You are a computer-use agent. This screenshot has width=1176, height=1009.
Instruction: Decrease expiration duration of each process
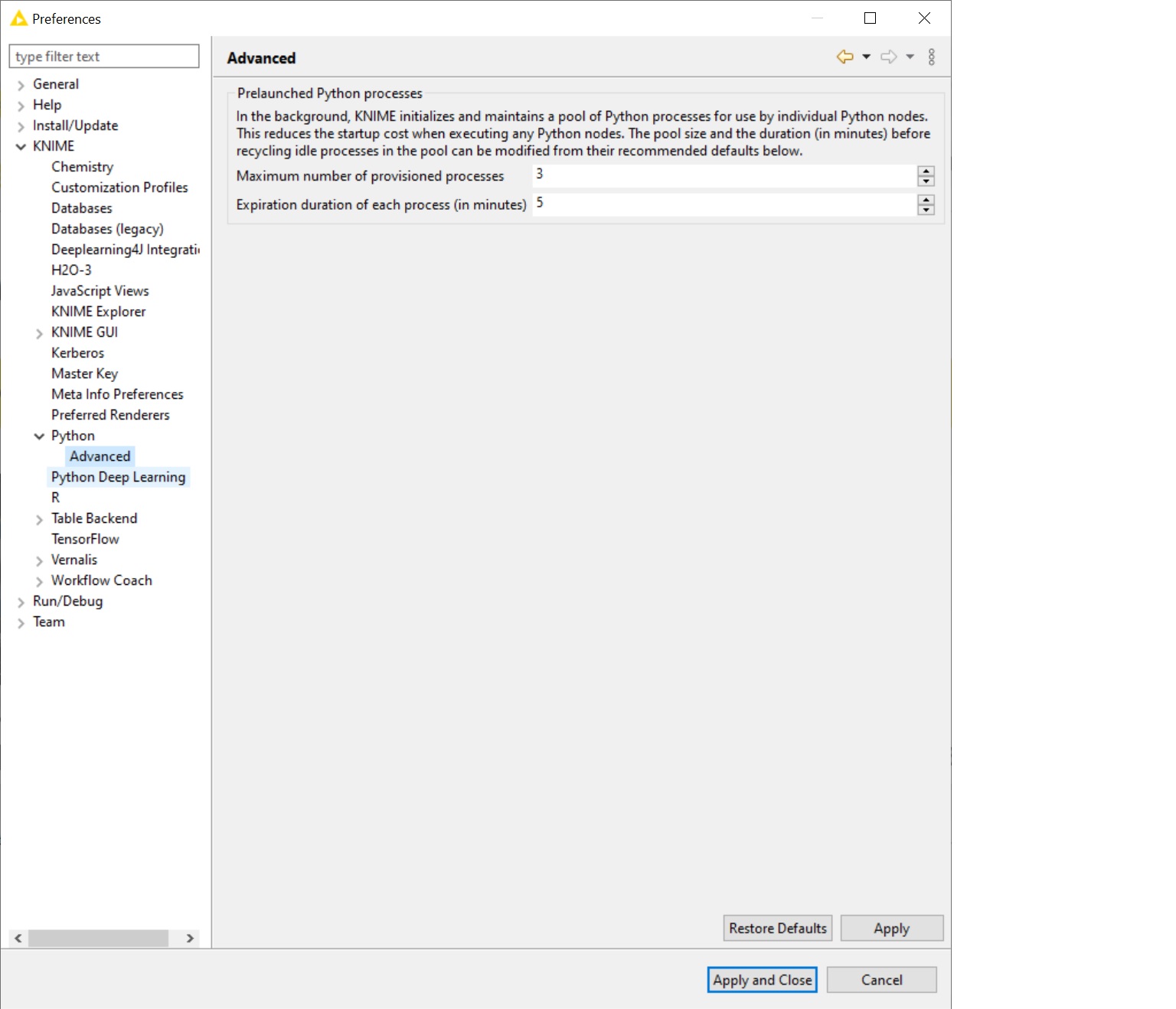click(x=926, y=210)
